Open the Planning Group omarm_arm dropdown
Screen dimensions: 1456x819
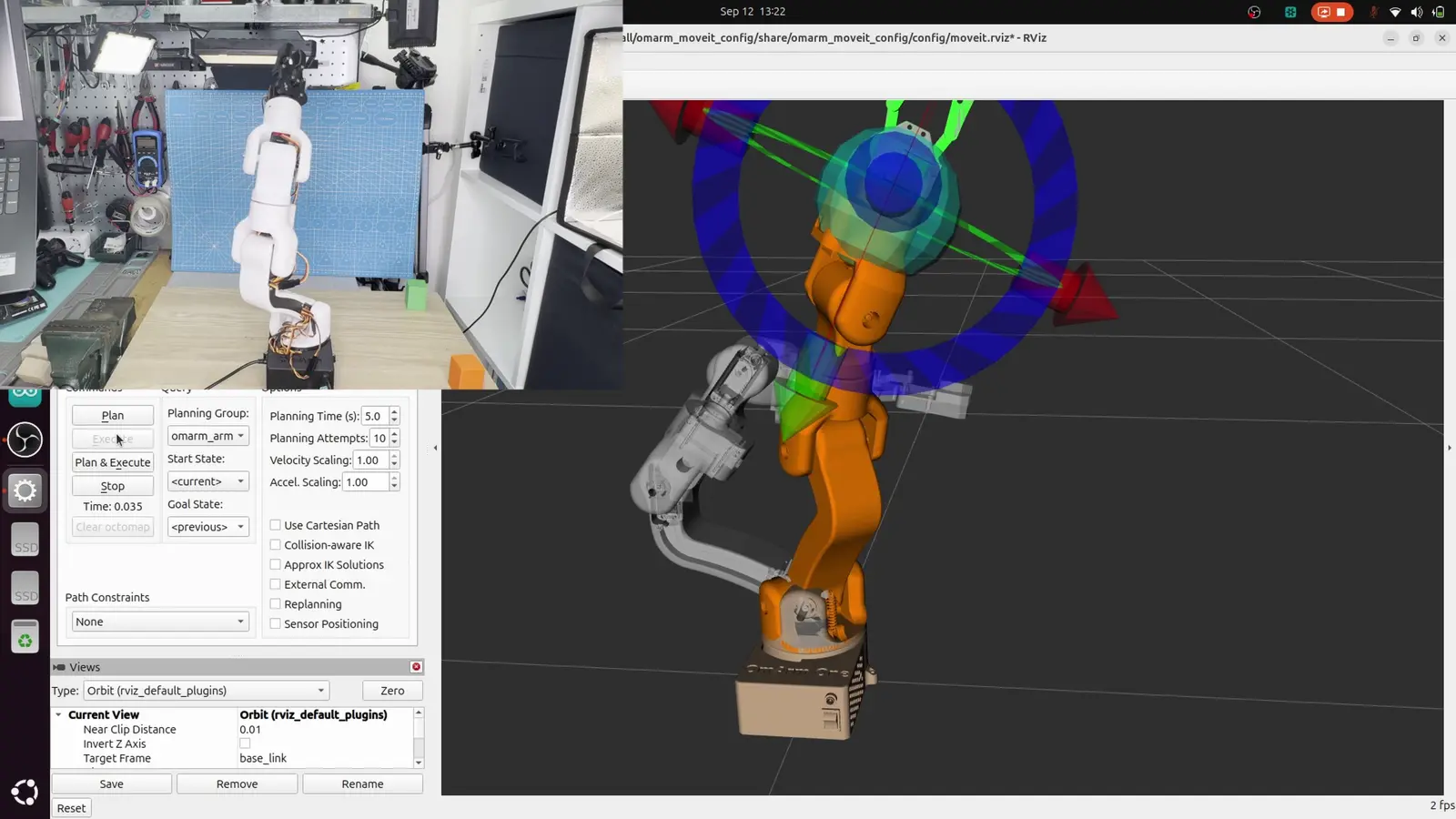208,436
